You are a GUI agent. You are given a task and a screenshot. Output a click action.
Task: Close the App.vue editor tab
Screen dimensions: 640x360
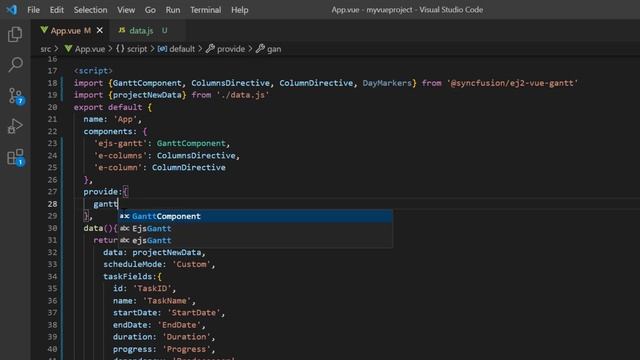[100, 30]
